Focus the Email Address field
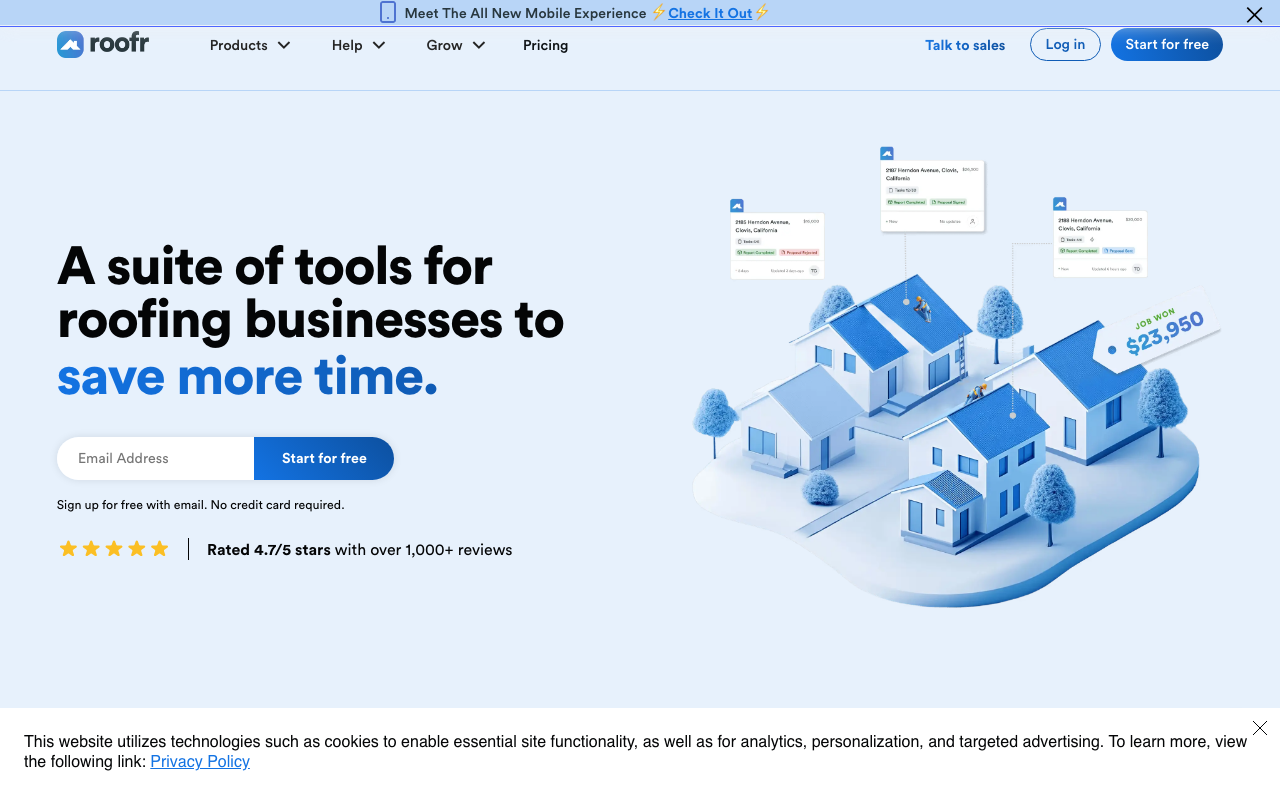The height and width of the screenshot is (800, 1280). coord(156,458)
